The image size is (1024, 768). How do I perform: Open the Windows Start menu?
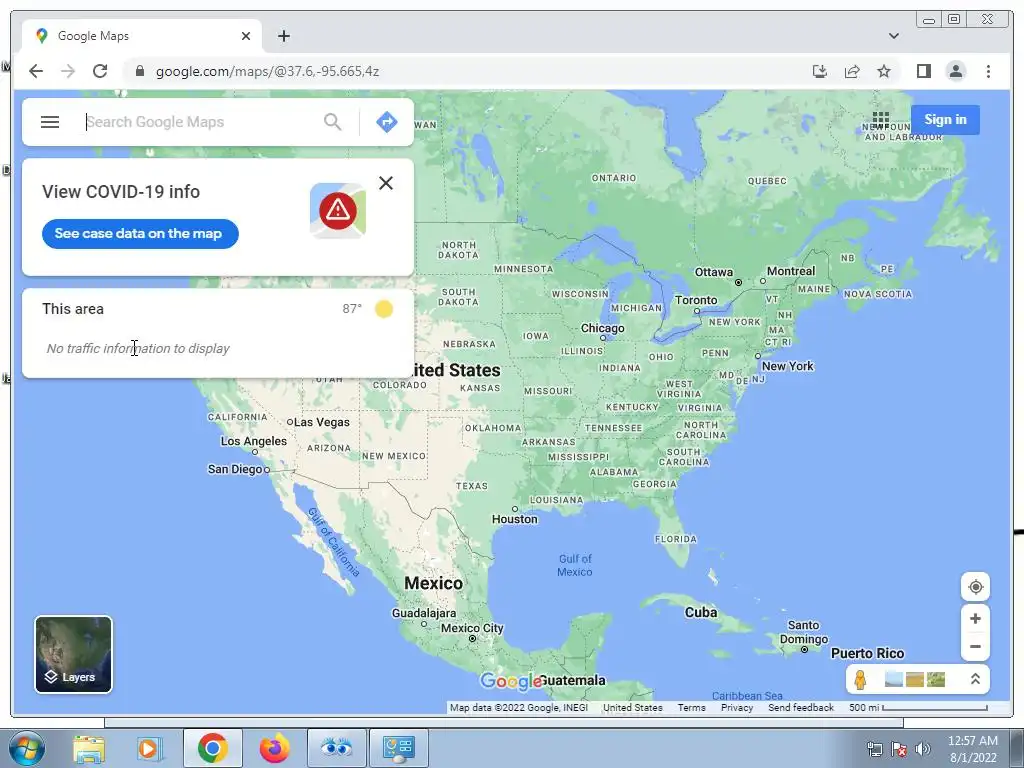tap(27, 748)
